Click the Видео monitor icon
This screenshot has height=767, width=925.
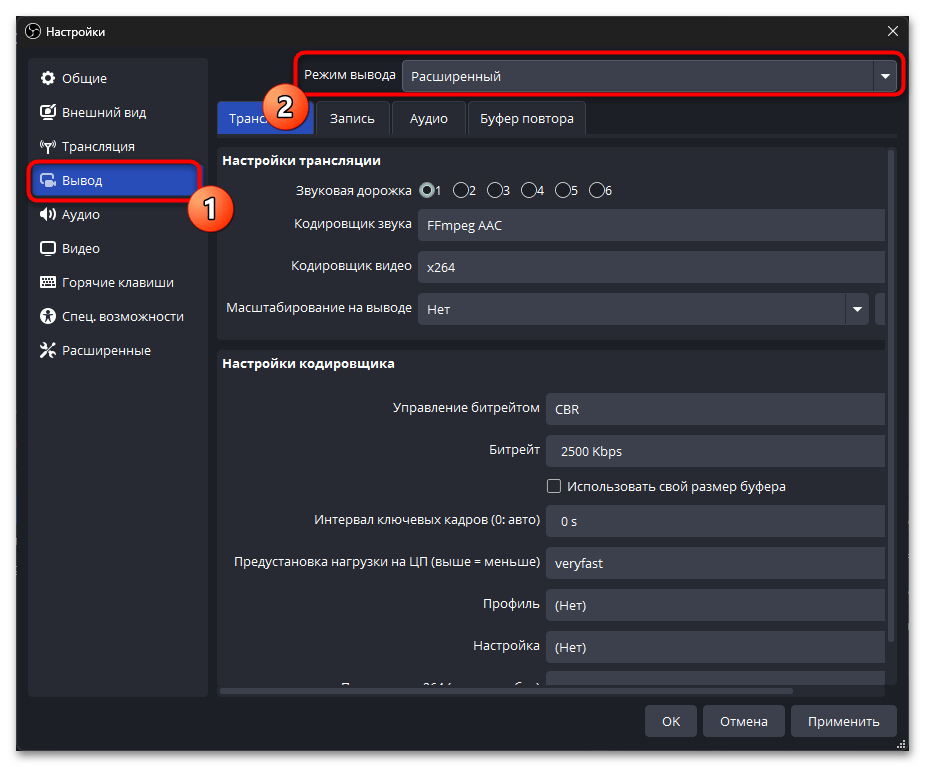(x=47, y=249)
